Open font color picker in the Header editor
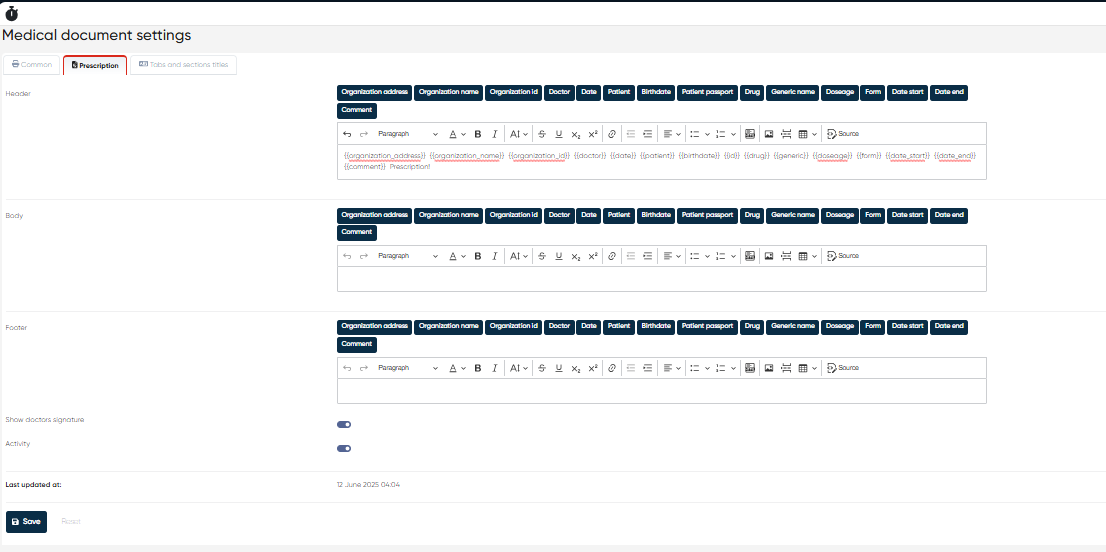1106x552 pixels. pos(456,134)
